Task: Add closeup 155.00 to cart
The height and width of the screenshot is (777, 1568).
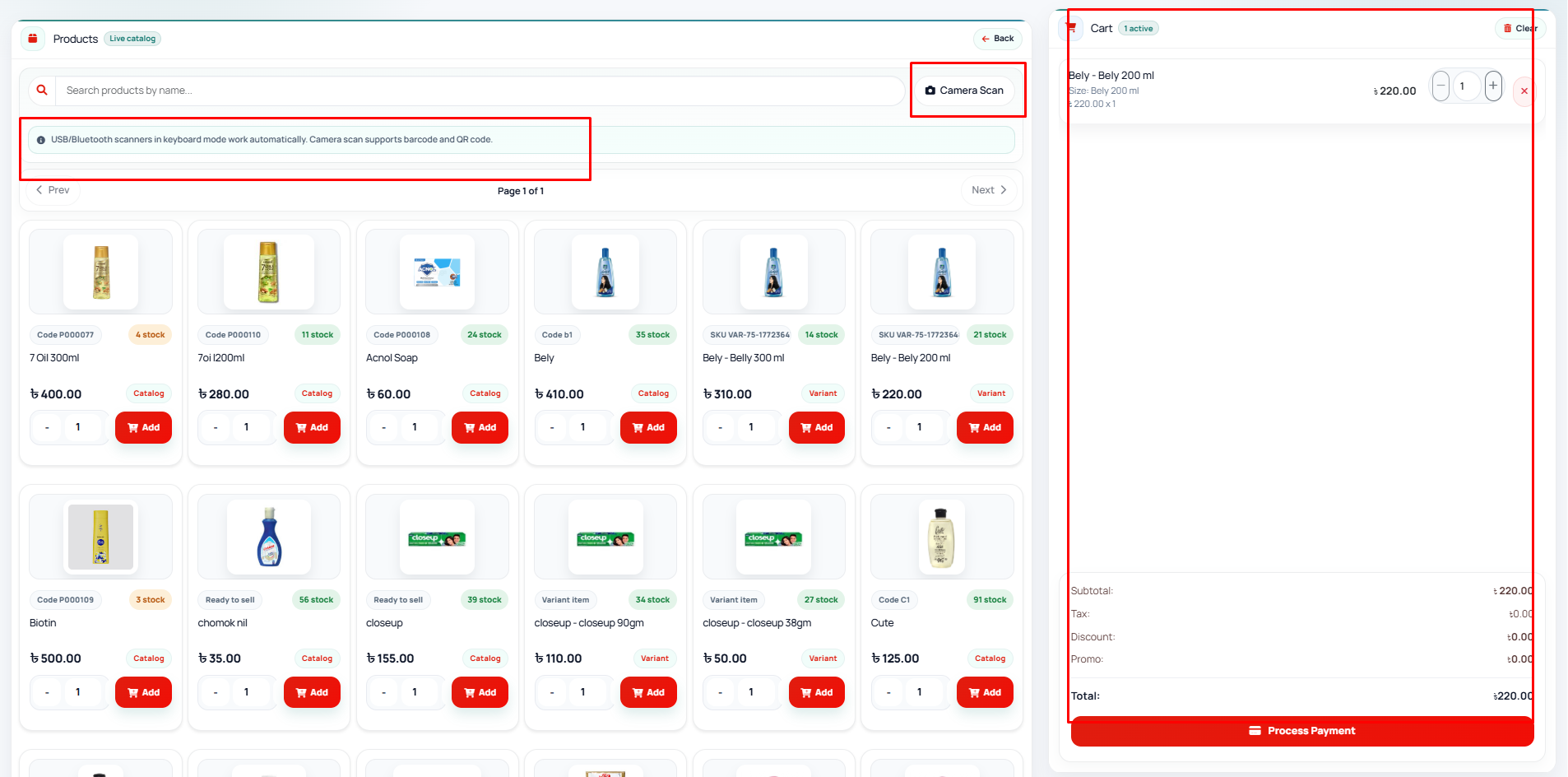Action: (480, 693)
